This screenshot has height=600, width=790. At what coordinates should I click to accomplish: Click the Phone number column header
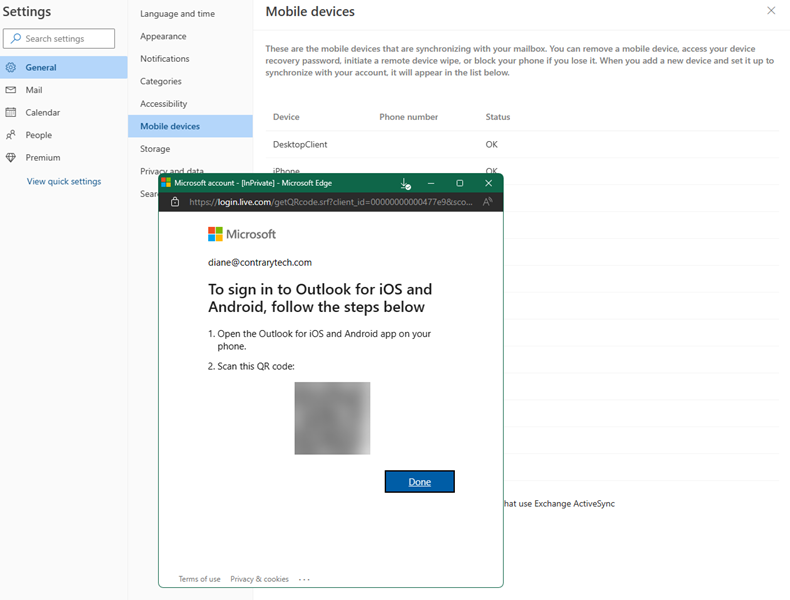click(x=409, y=117)
